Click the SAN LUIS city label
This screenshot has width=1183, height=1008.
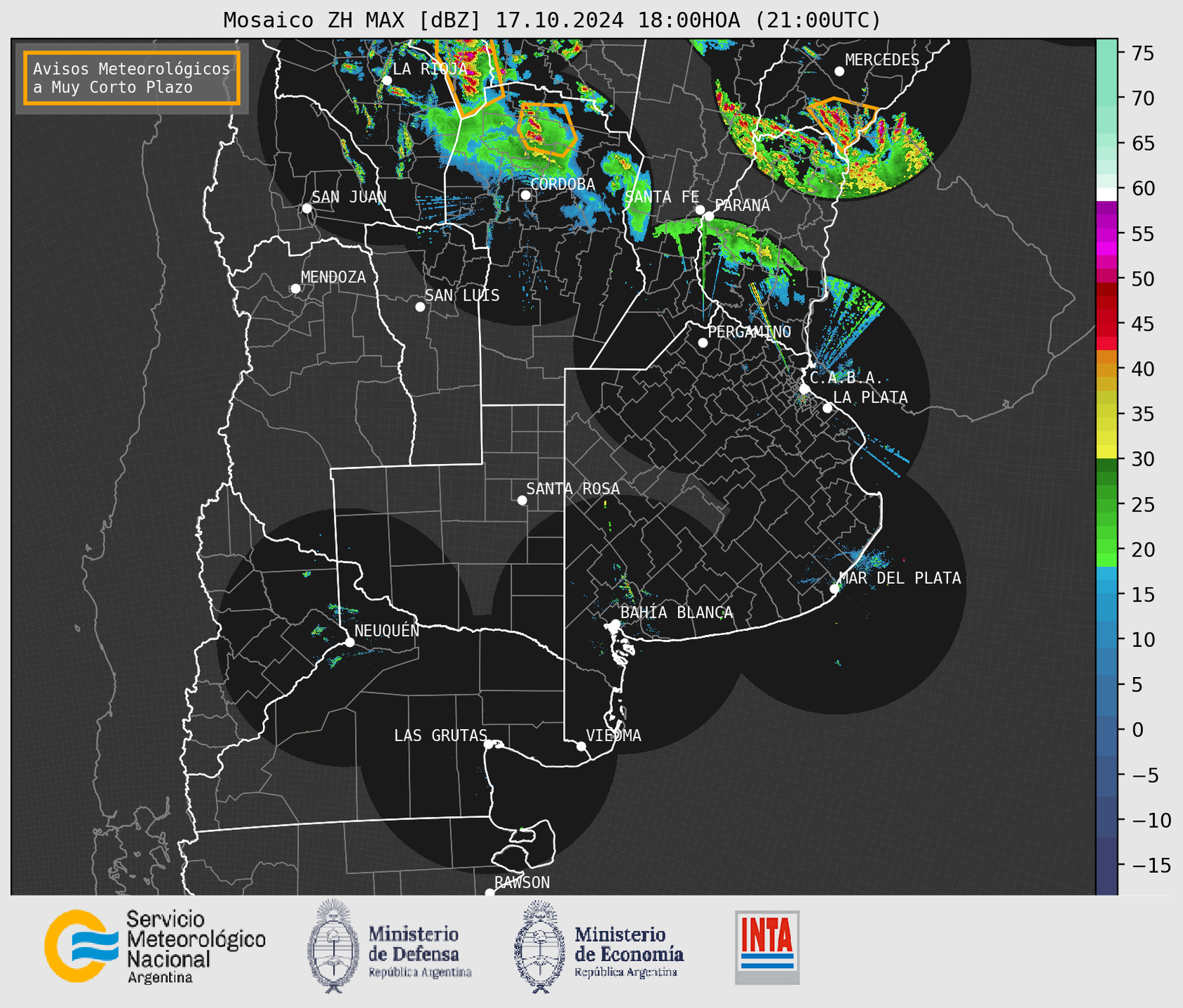[462, 296]
